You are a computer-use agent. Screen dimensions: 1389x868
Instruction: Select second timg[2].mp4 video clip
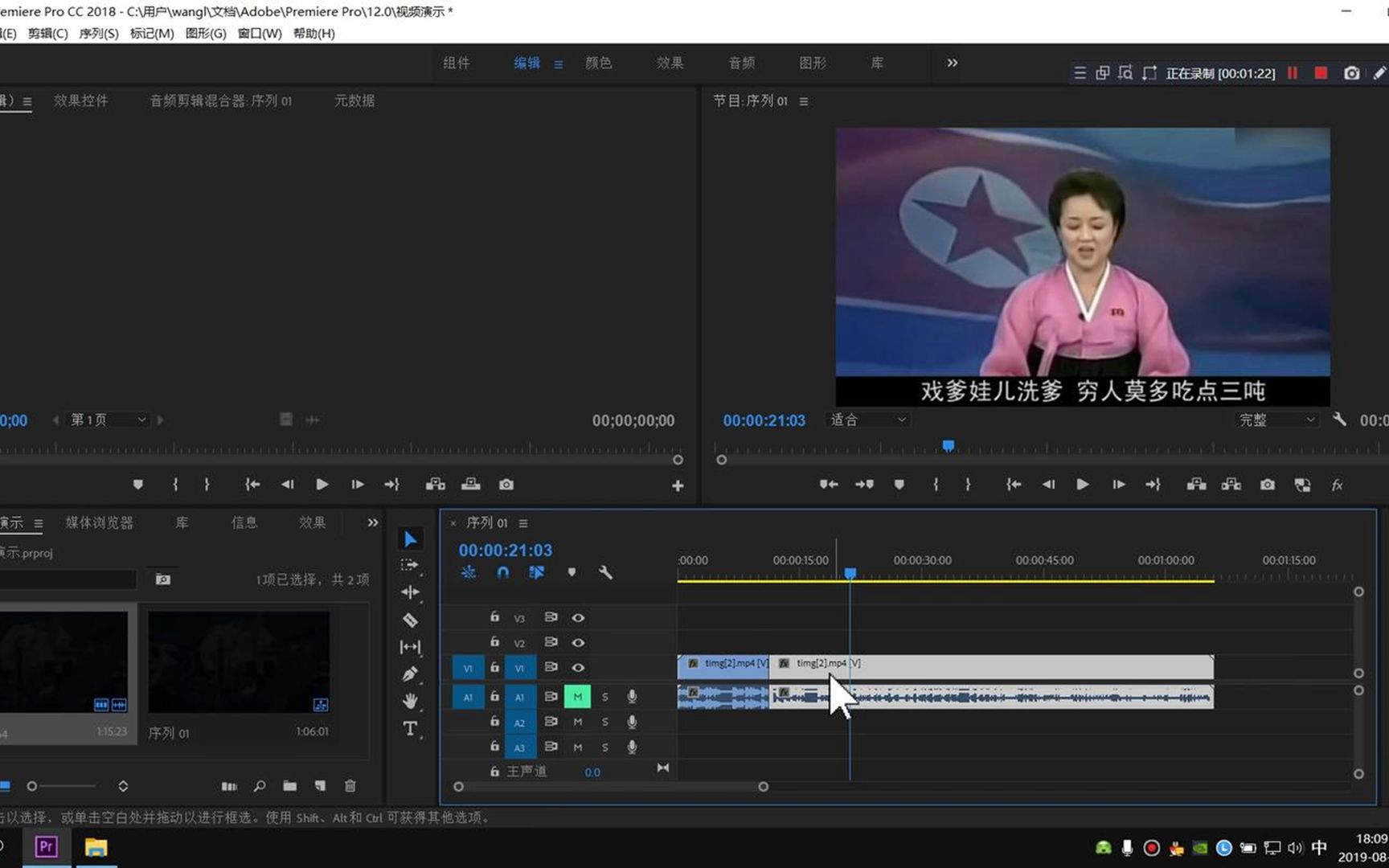[x=991, y=666]
